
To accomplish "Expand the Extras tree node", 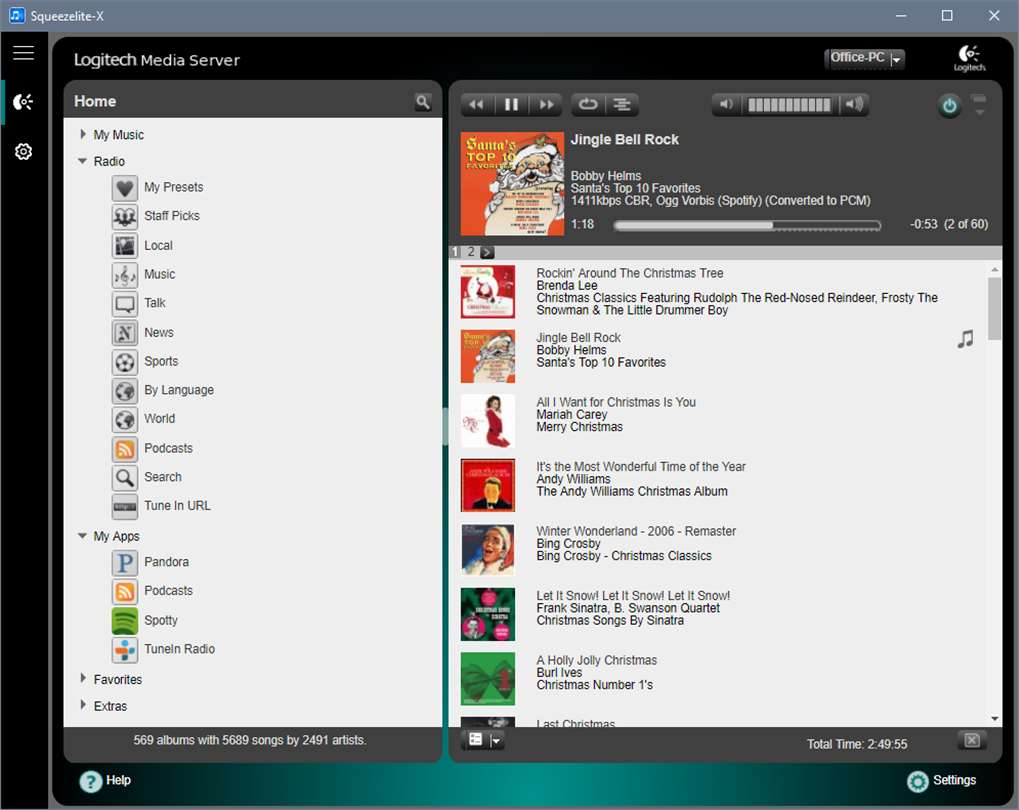I will pos(83,705).
